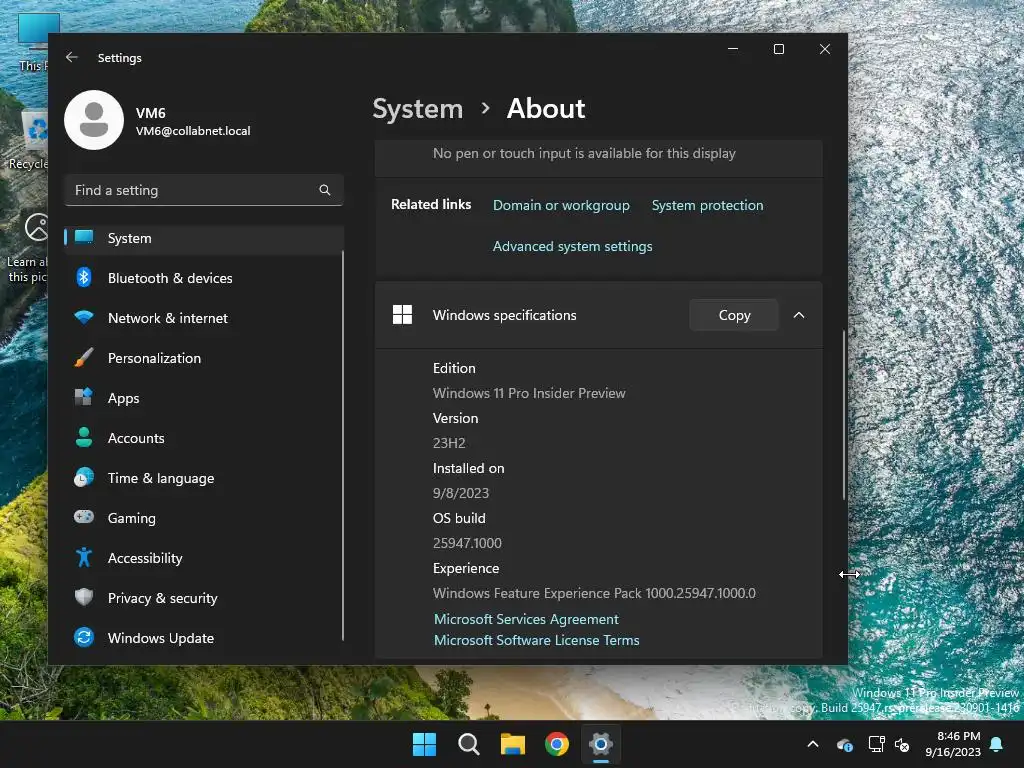Click the search magnifier in Find a setting

coord(325,190)
